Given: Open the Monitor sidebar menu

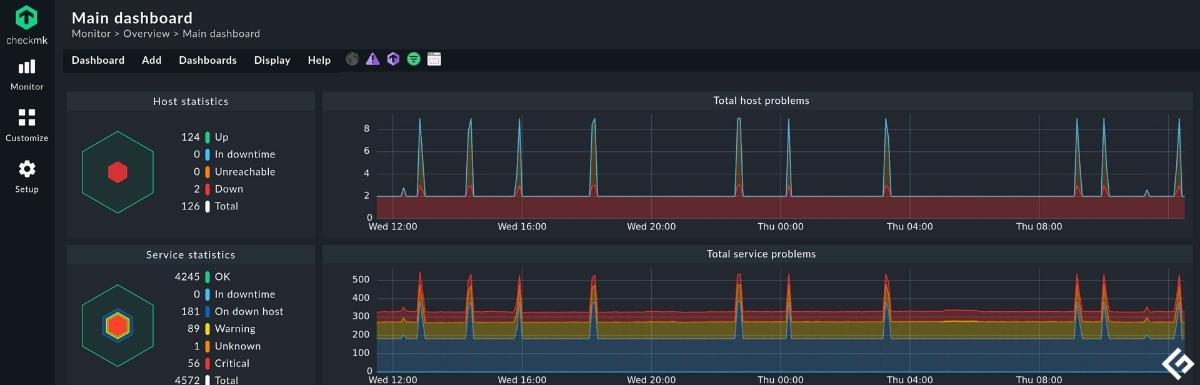Looking at the screenshot, I should 27,74.
